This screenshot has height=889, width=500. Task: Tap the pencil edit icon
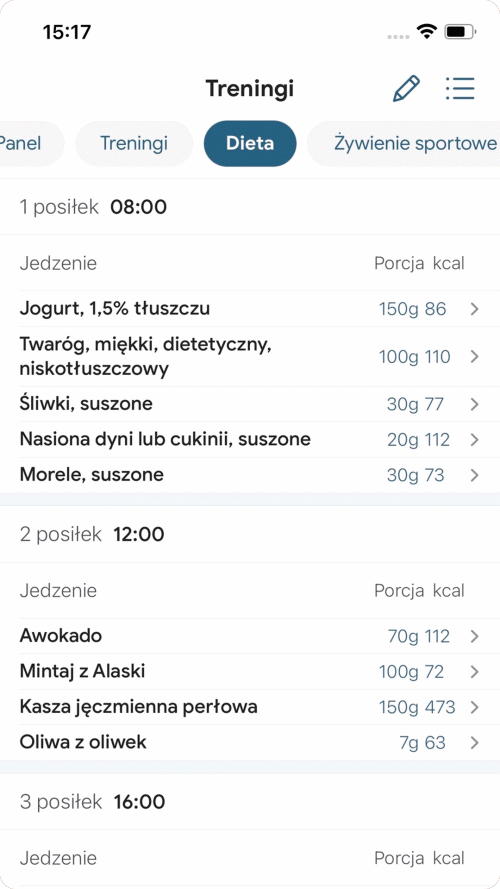tap(406, 88)
